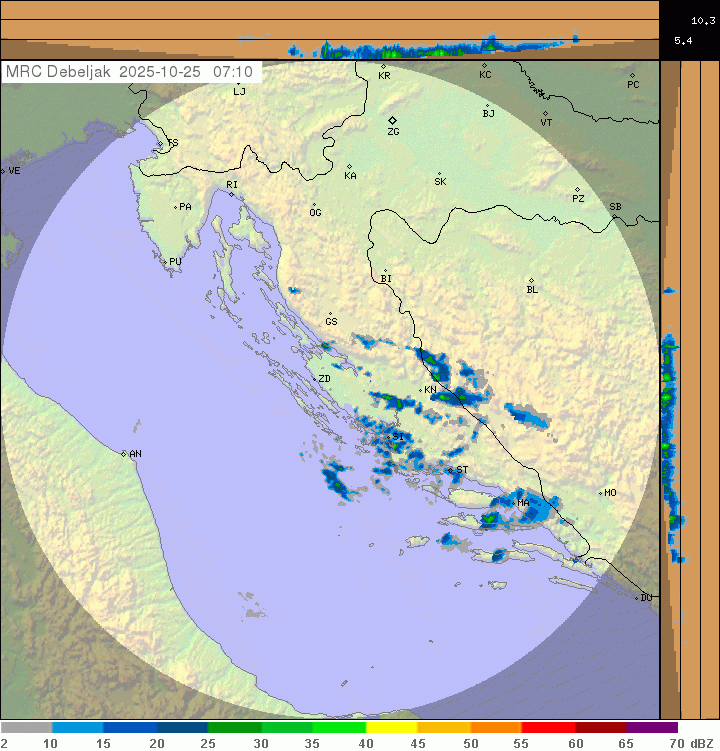Select the LJ marker on the map

[238, 85]
